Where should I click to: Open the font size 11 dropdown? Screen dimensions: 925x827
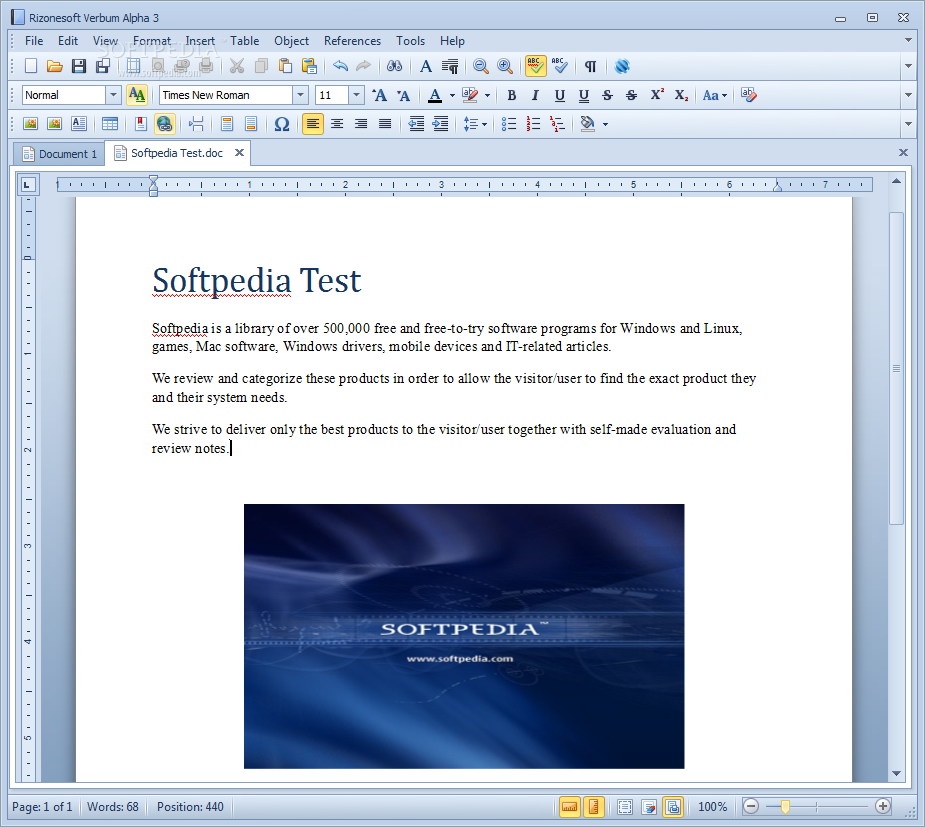tap(356, 95)
